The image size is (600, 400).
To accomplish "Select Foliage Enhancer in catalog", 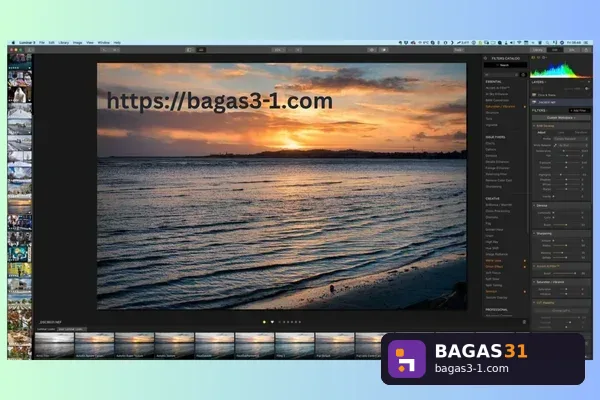I will (497, 168).
